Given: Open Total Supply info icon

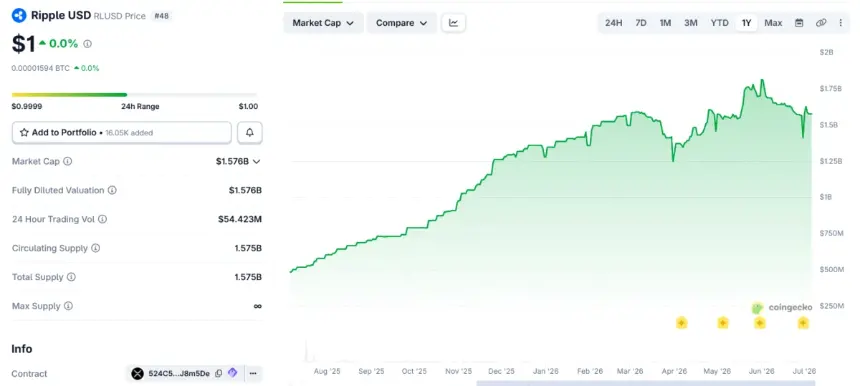Looking at the screenshot, I should (71, 277).
